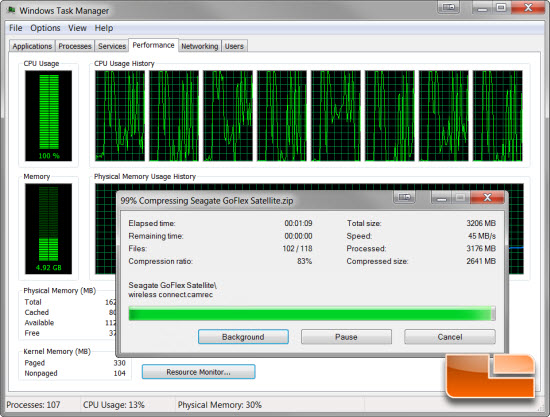The width and height of the screenshot is (550, 417).
Task: Switch to the Networking tab
Action: click(200, 46)
